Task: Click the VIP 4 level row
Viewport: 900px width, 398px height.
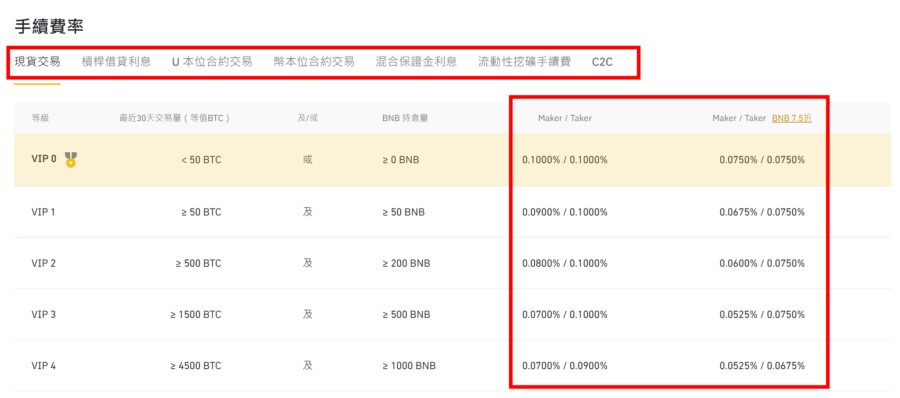Action: tap(453, 365)
